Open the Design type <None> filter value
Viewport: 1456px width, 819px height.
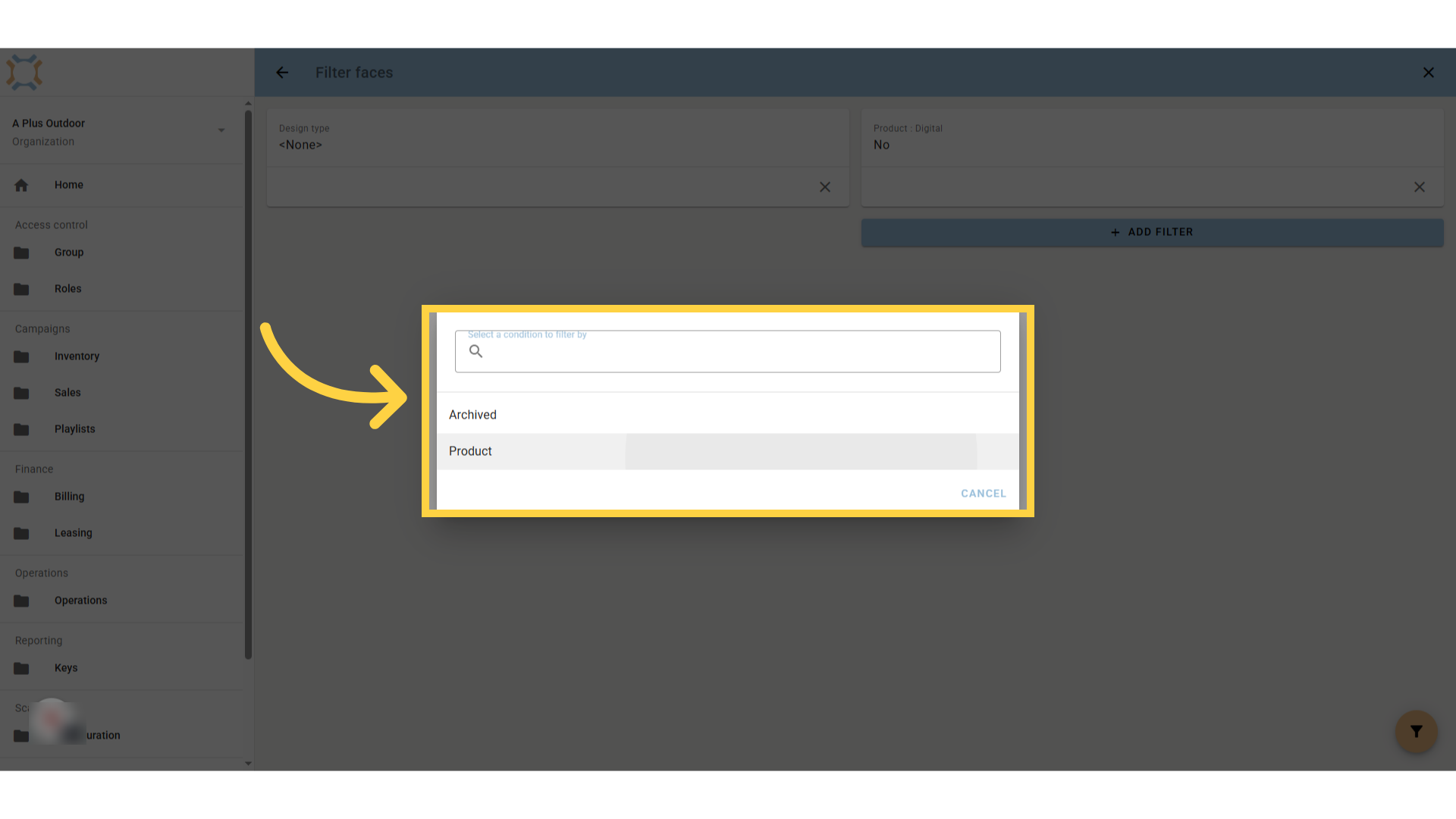click(557, 137)
